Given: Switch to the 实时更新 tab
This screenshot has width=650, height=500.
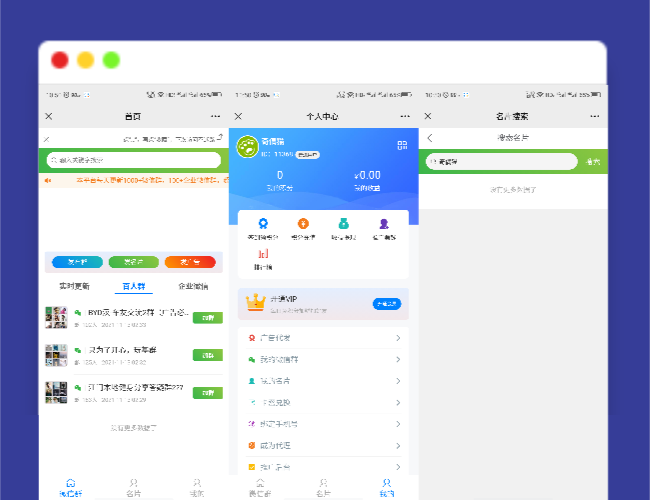Looking at the screenshot, I should (x=75, y=286).
